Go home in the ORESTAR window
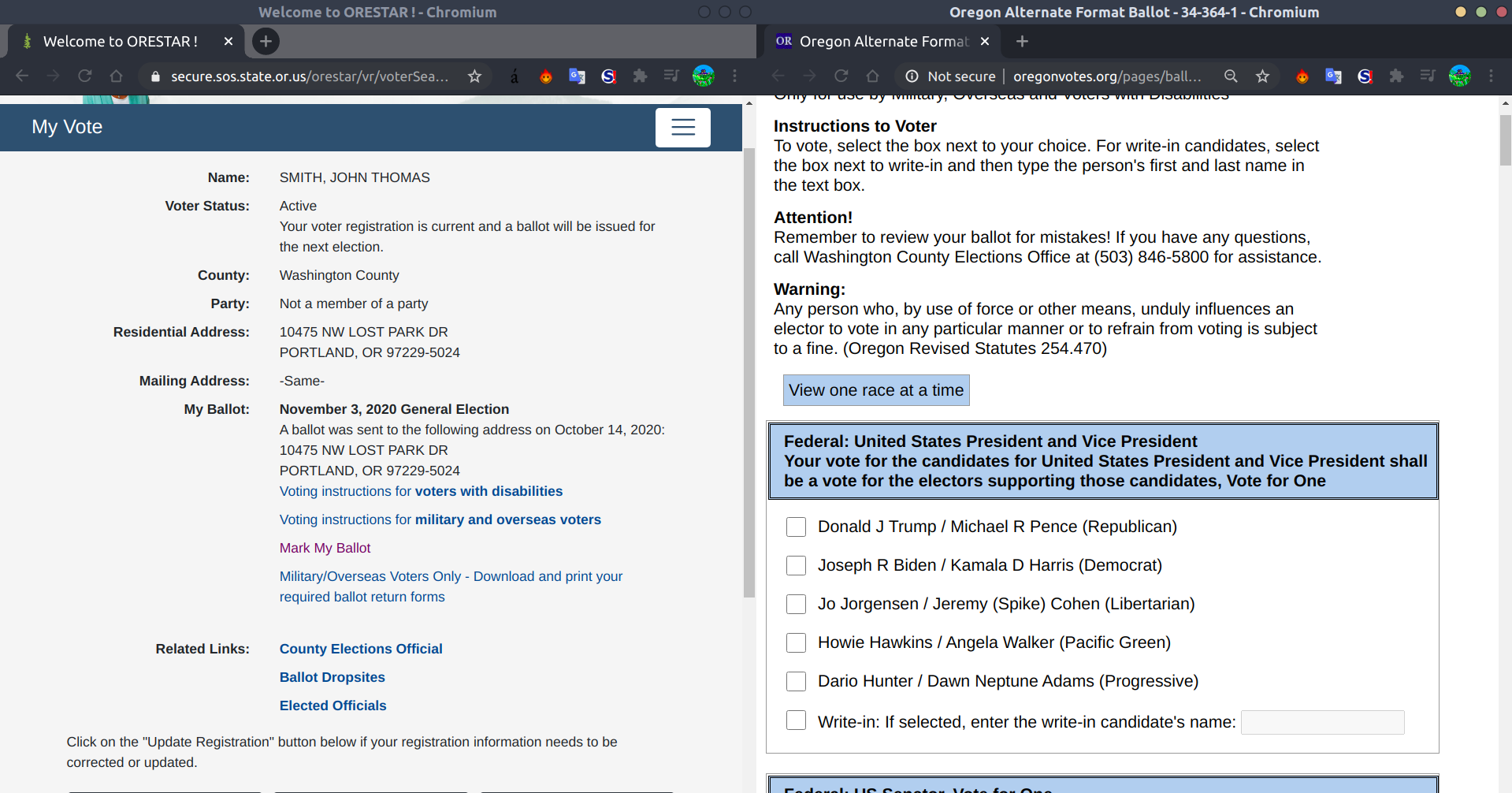The width and height of the screenshot is (1512, 793). click(x=117, y=76)
